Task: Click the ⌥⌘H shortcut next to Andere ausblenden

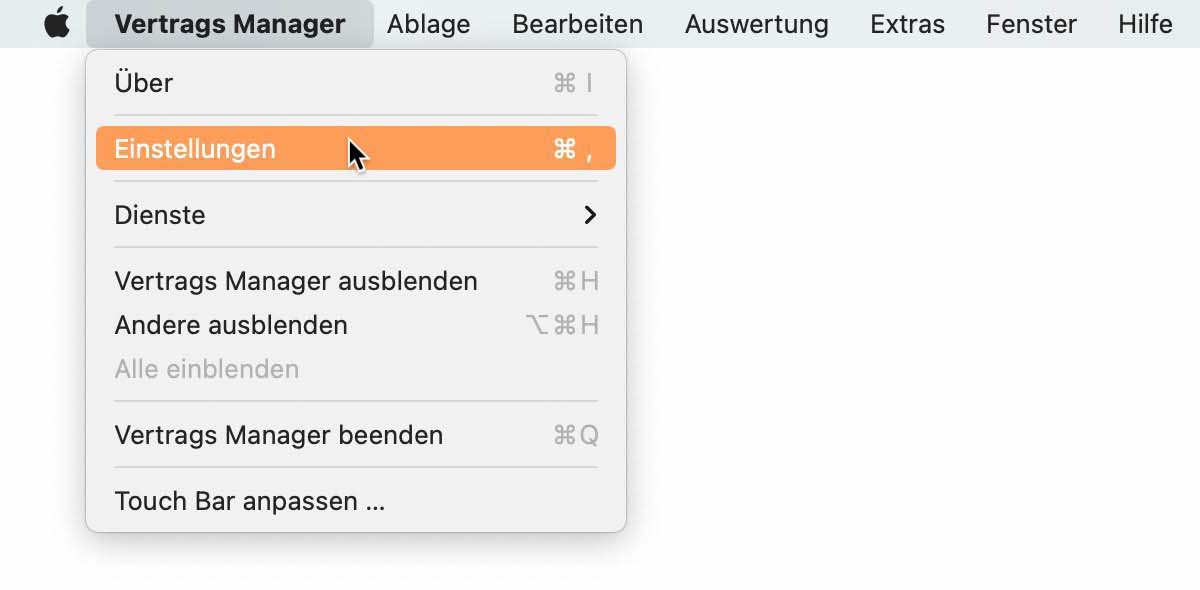Action: (562, 325)
